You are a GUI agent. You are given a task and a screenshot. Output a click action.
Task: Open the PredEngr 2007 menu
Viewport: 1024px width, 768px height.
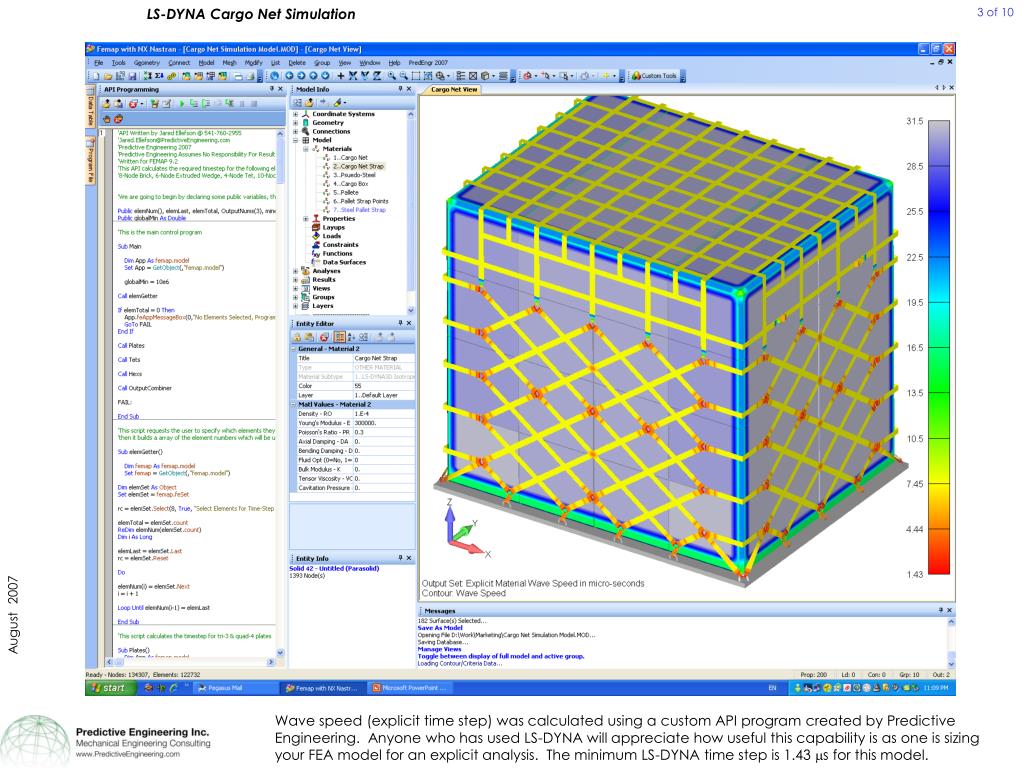pos(428,63)
